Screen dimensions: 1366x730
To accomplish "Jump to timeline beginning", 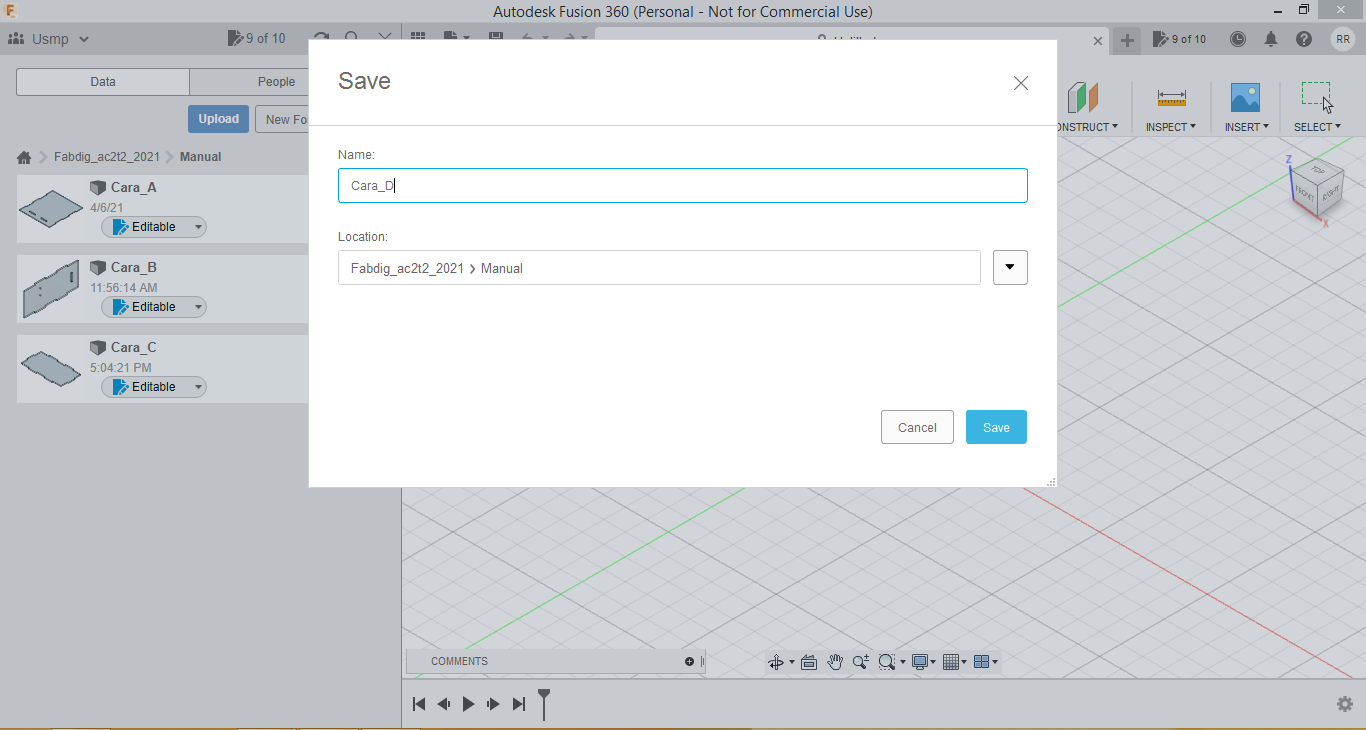I will [419, 704].
